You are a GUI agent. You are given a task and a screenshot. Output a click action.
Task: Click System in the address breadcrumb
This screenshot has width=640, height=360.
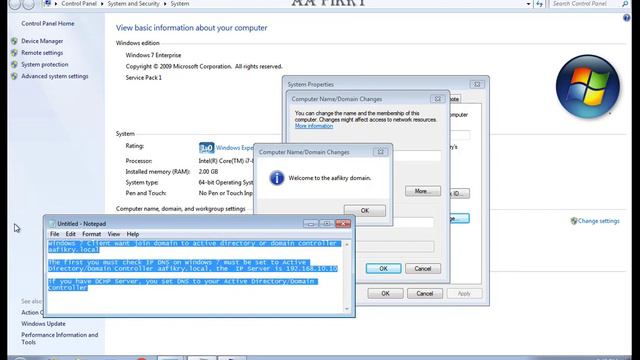[x=180, y=4]
